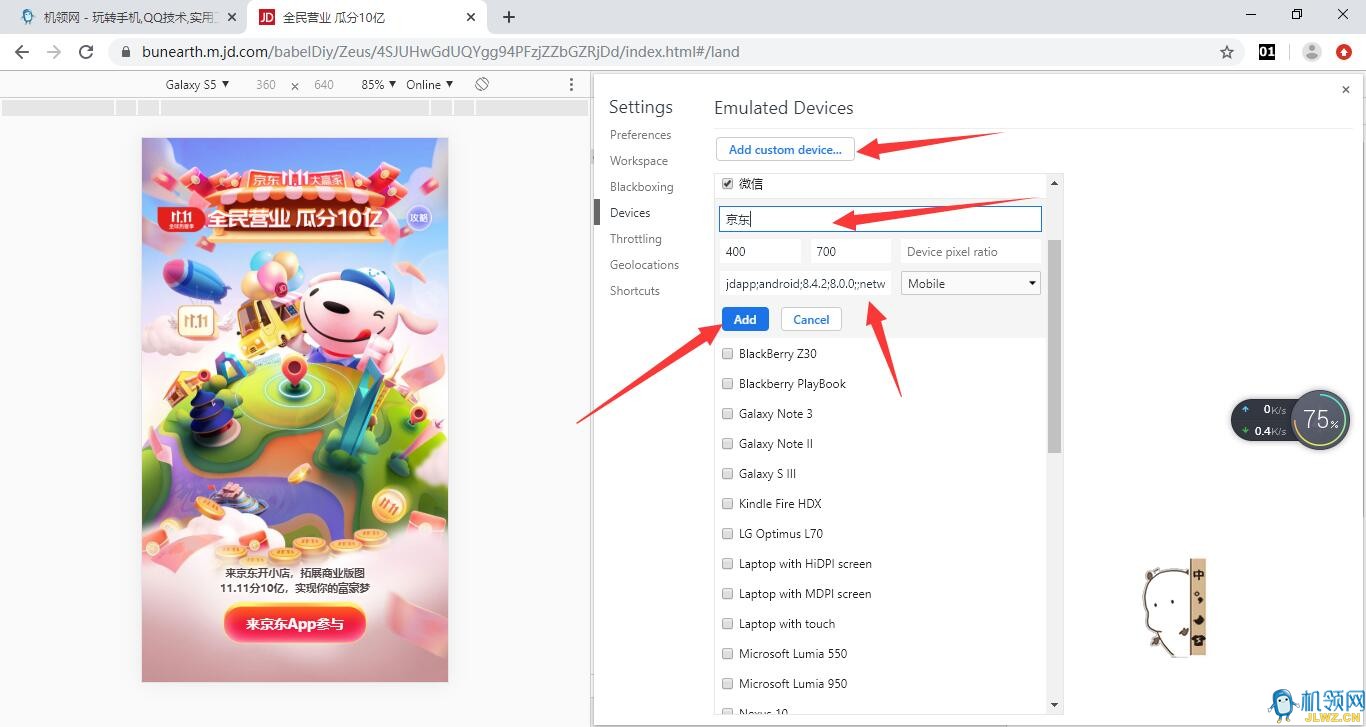Click device list scroll up arrow
This screenshot has width=1366, height=727.
[x=1054, y=184]
